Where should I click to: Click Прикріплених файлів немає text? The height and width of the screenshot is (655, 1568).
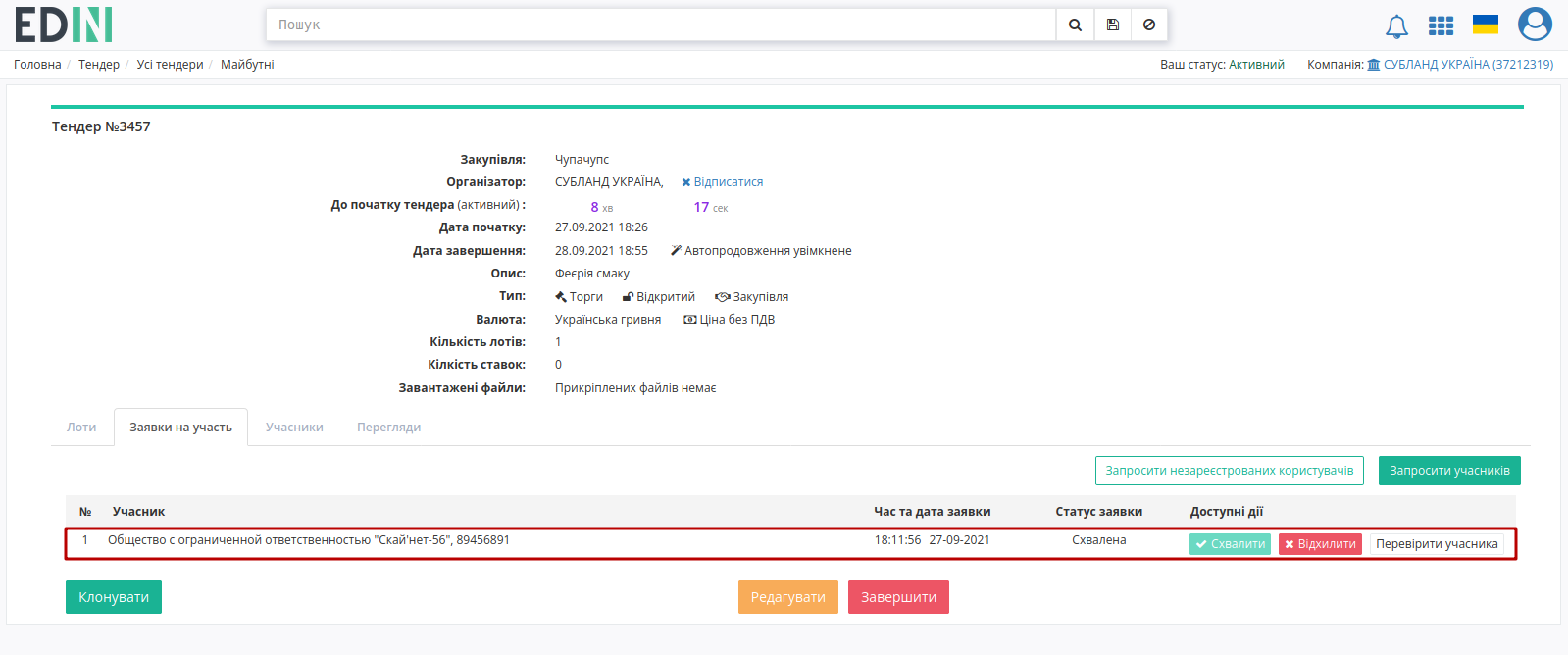coord(635,388)
